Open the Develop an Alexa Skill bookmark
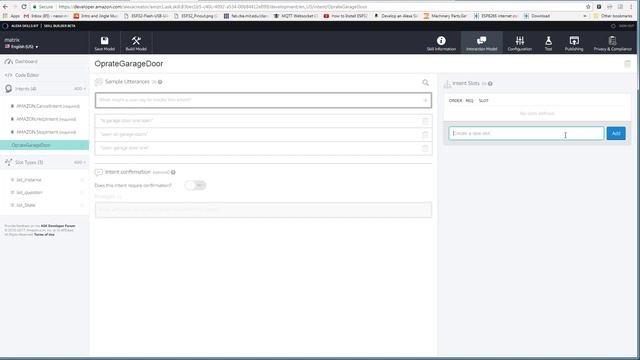The height and width of the screenshot is (360, 640). 396,16
